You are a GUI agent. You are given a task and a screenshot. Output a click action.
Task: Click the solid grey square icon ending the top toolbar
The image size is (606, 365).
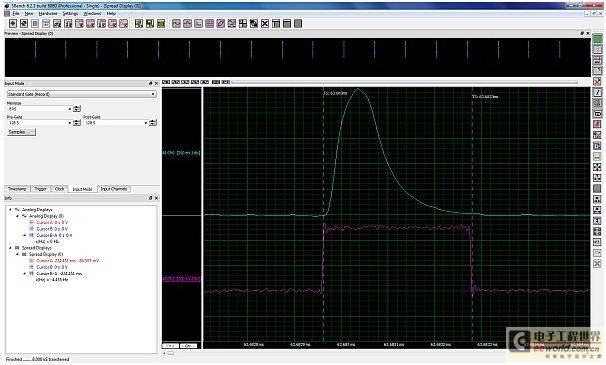point(298,24)
